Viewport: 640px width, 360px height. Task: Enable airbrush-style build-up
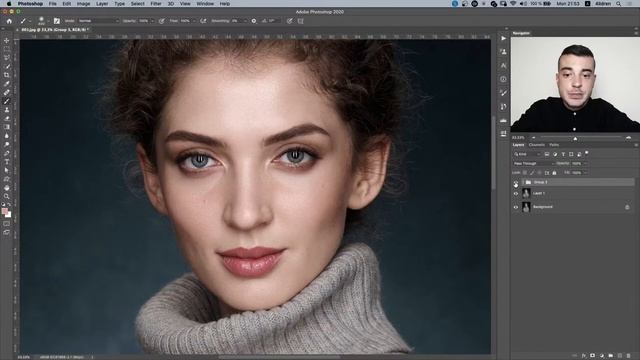[x=203, y=21]
